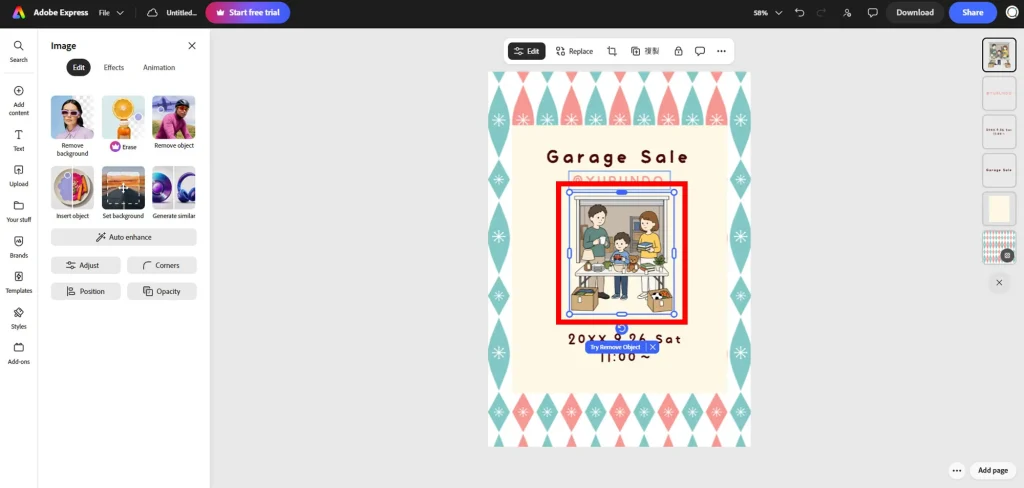
Task: Click the Add page button
Action: pos(993,470)
